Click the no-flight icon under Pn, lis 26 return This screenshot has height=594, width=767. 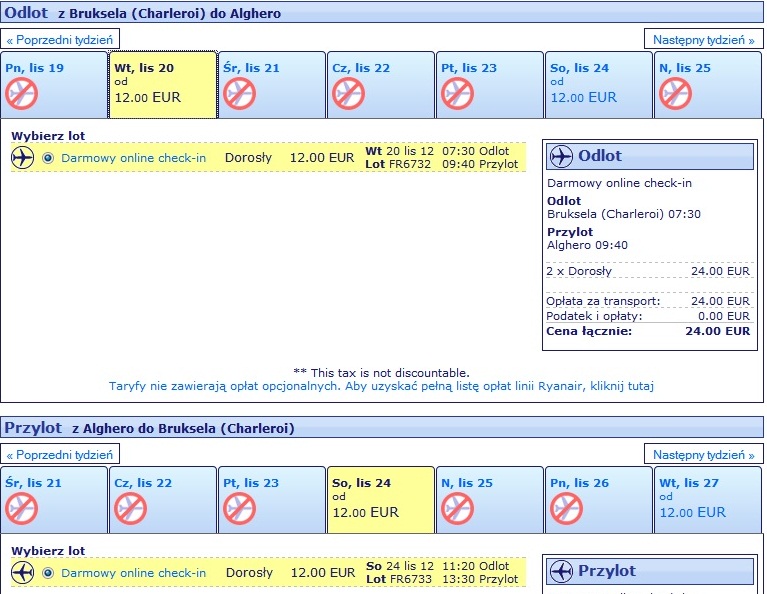click(566, 508)
